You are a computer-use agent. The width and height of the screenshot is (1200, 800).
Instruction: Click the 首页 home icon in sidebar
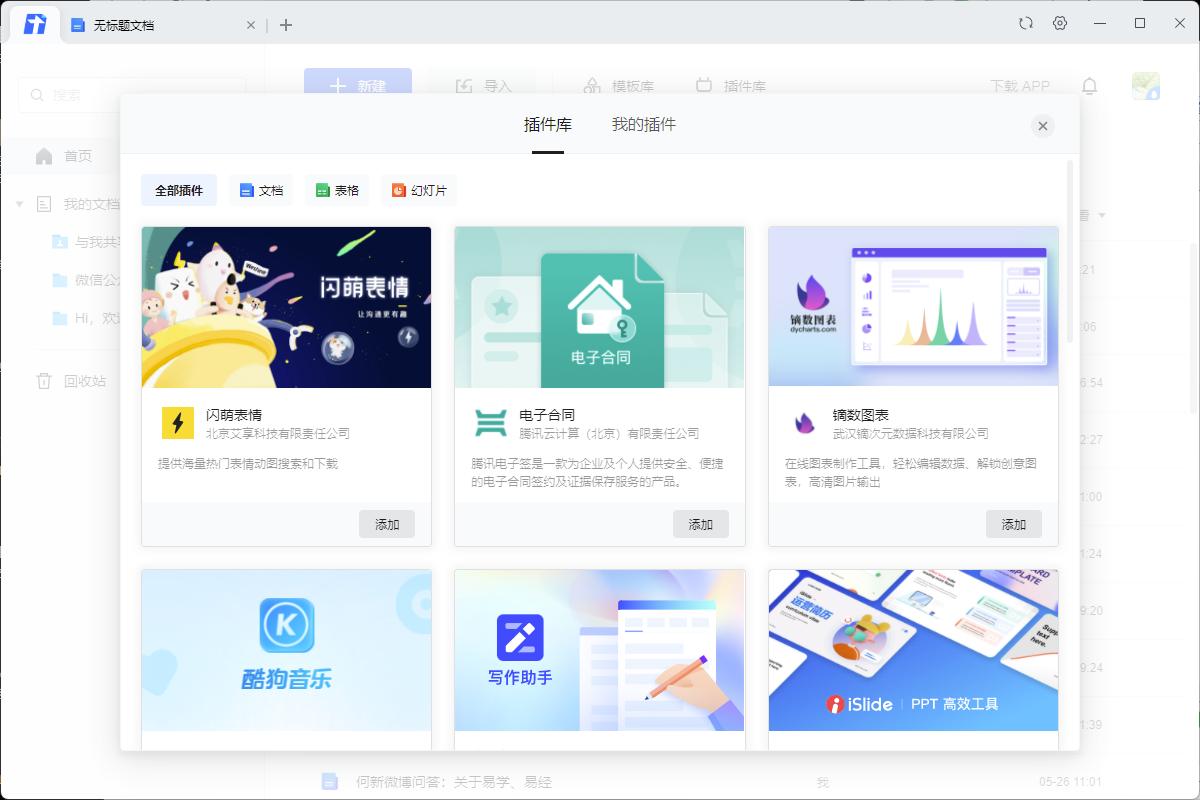pyautogui.click(x=42, y=156)
